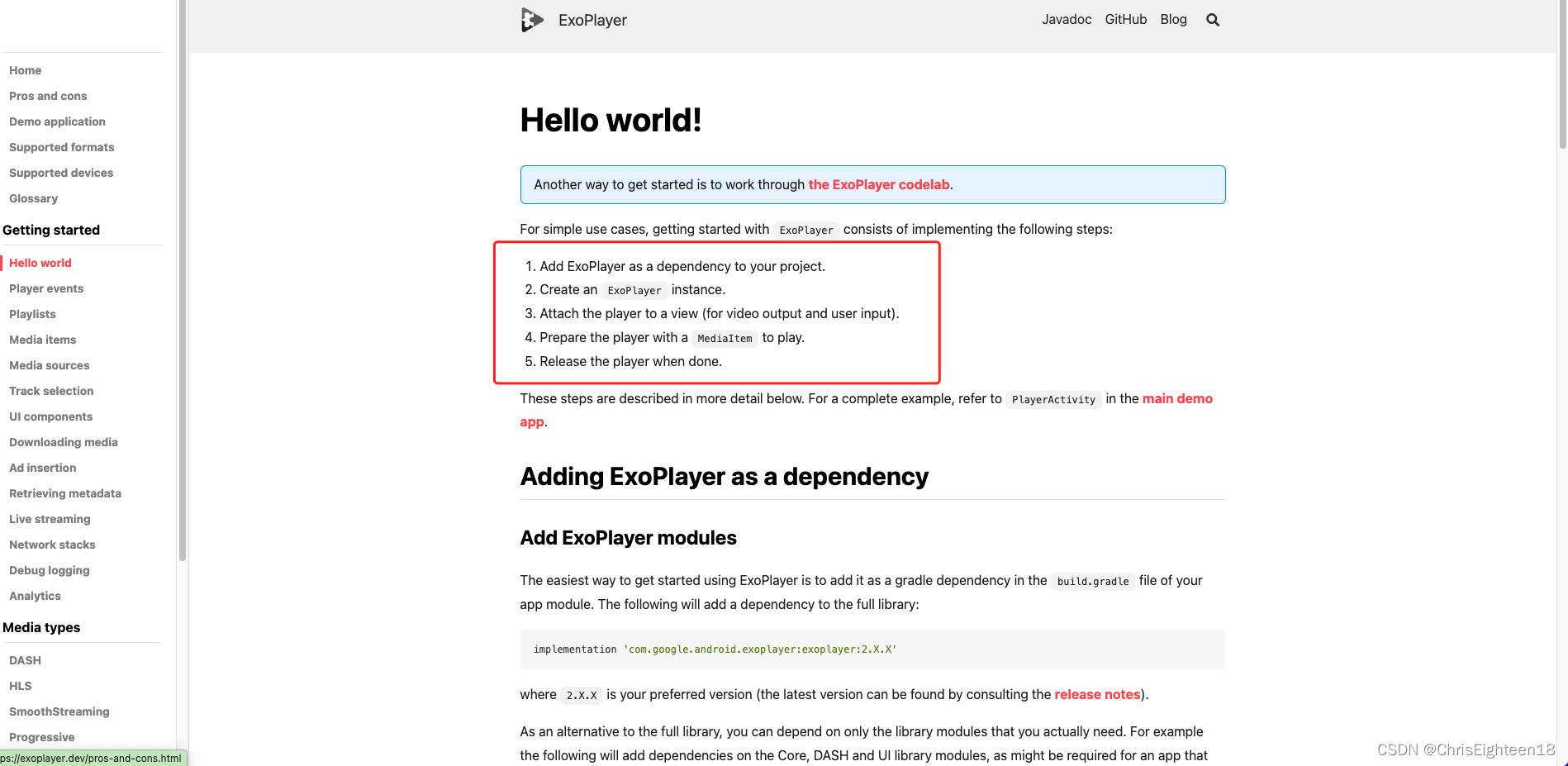Click the gradle implementation code block

[x=872, y=649]
